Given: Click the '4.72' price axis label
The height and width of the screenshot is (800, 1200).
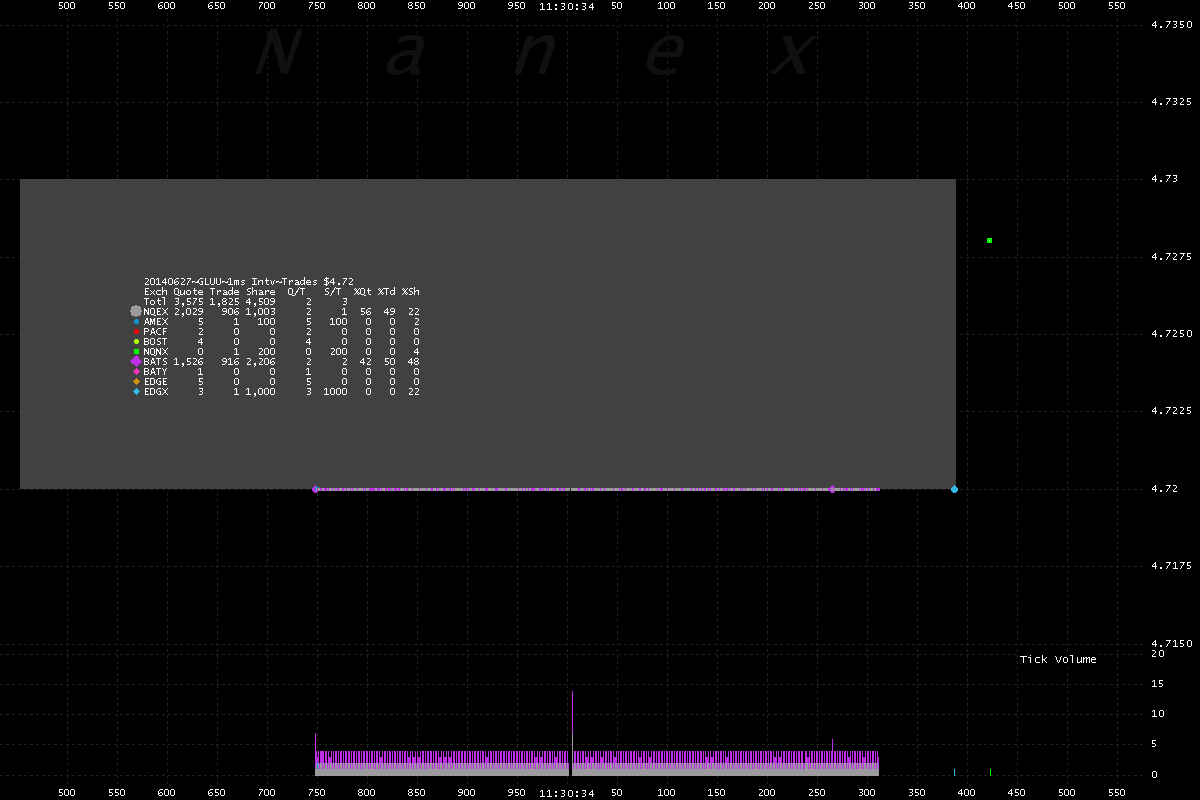Looking at the screenshot, I should [x=1165, y=489].
